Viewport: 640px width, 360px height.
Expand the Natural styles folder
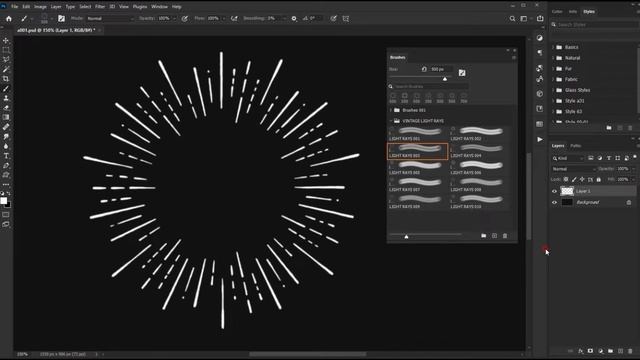click(x=553, y=58)
